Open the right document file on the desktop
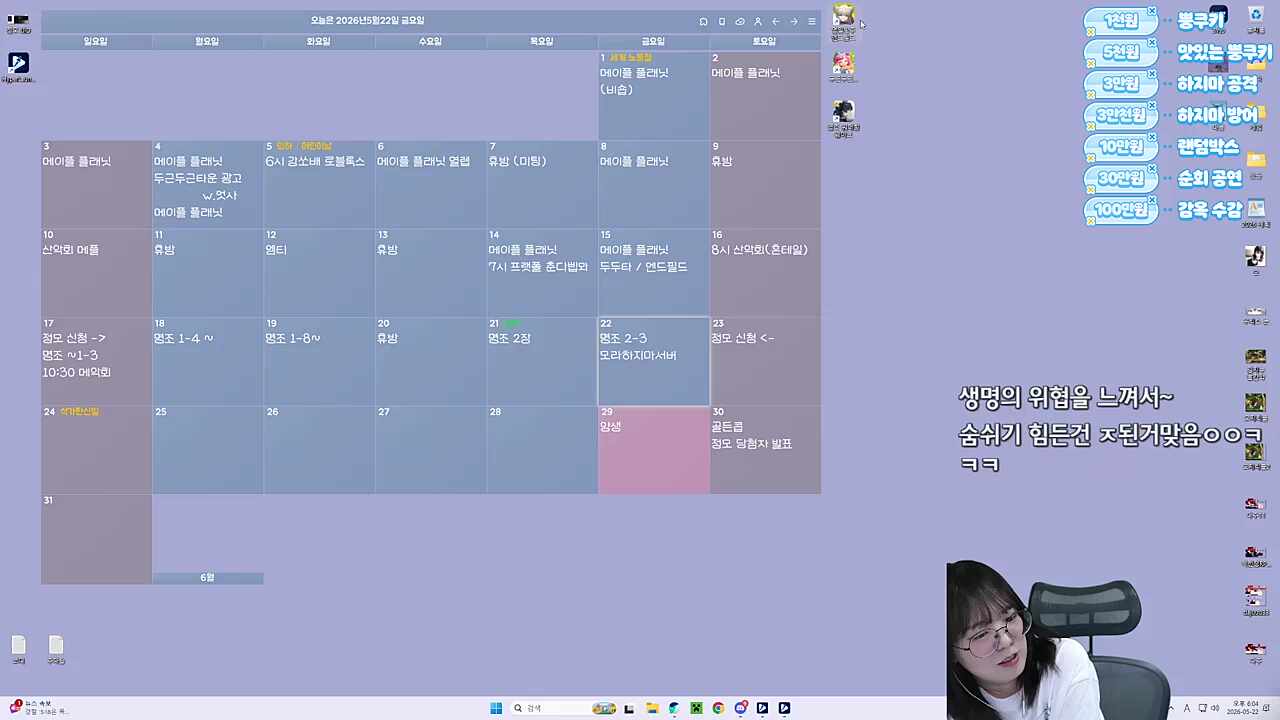Image resolution: width=1280 pixels, height=720 pixels. point(56,649)
